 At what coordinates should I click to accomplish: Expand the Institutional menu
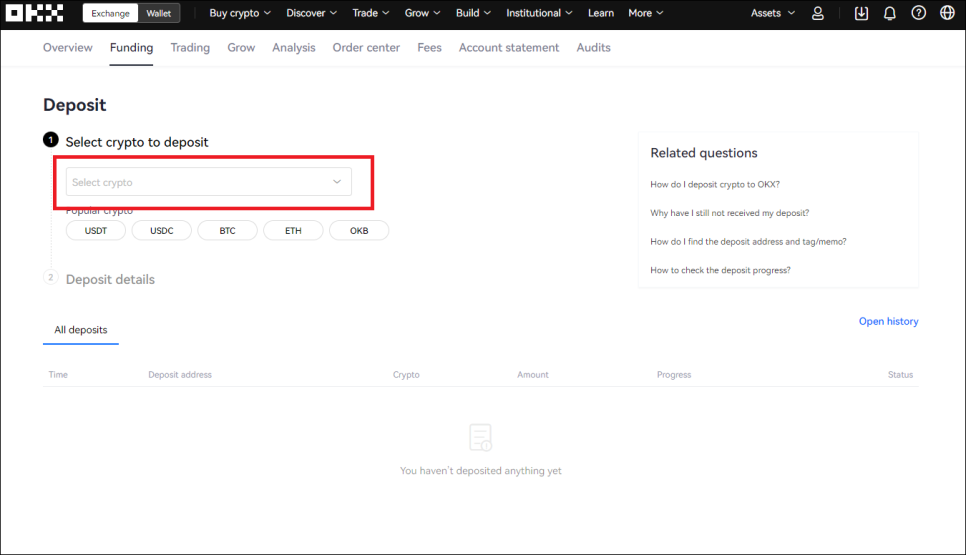coord(539,13)
